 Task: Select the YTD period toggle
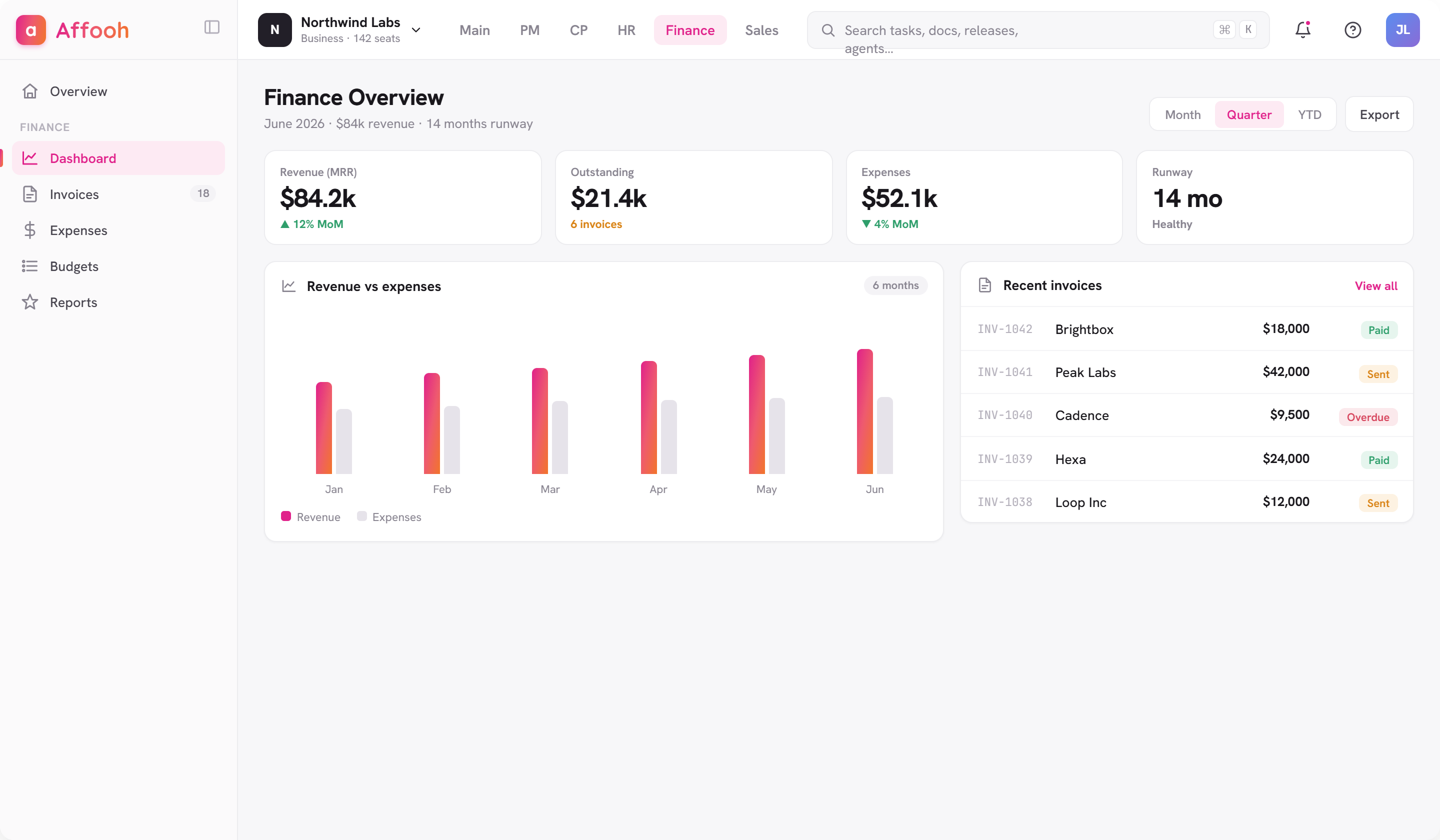(1309, 114)
